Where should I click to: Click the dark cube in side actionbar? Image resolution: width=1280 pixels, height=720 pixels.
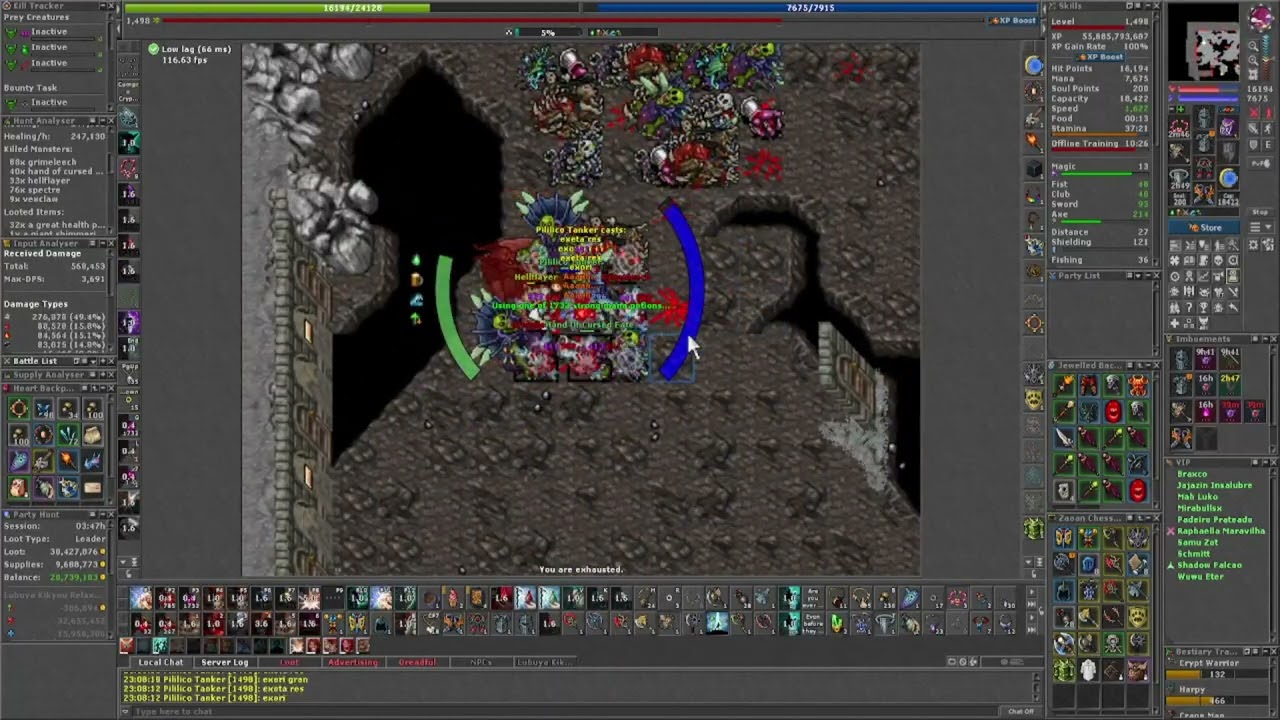(x=1034, y=168)
